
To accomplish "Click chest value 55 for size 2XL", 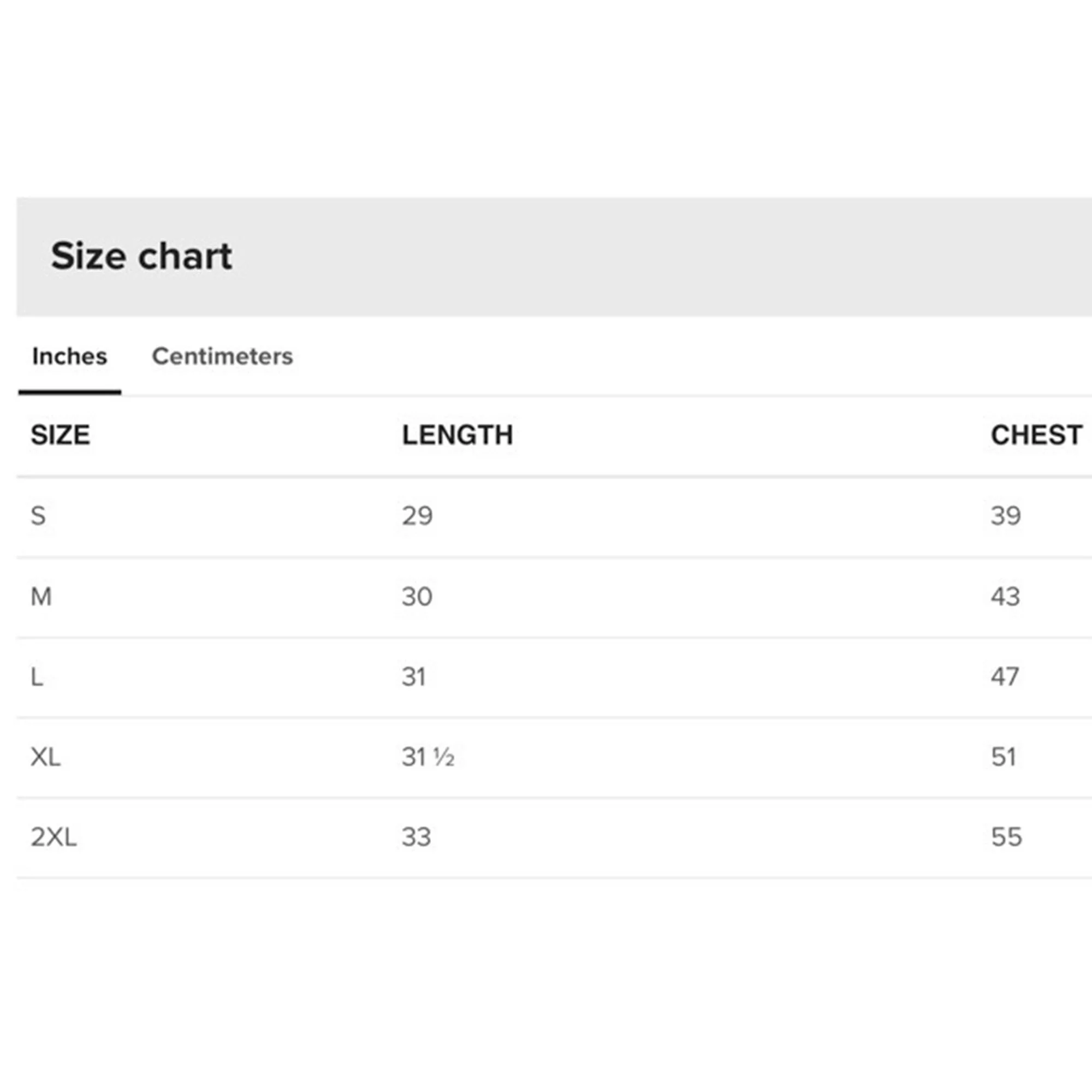I will 1007,837.
